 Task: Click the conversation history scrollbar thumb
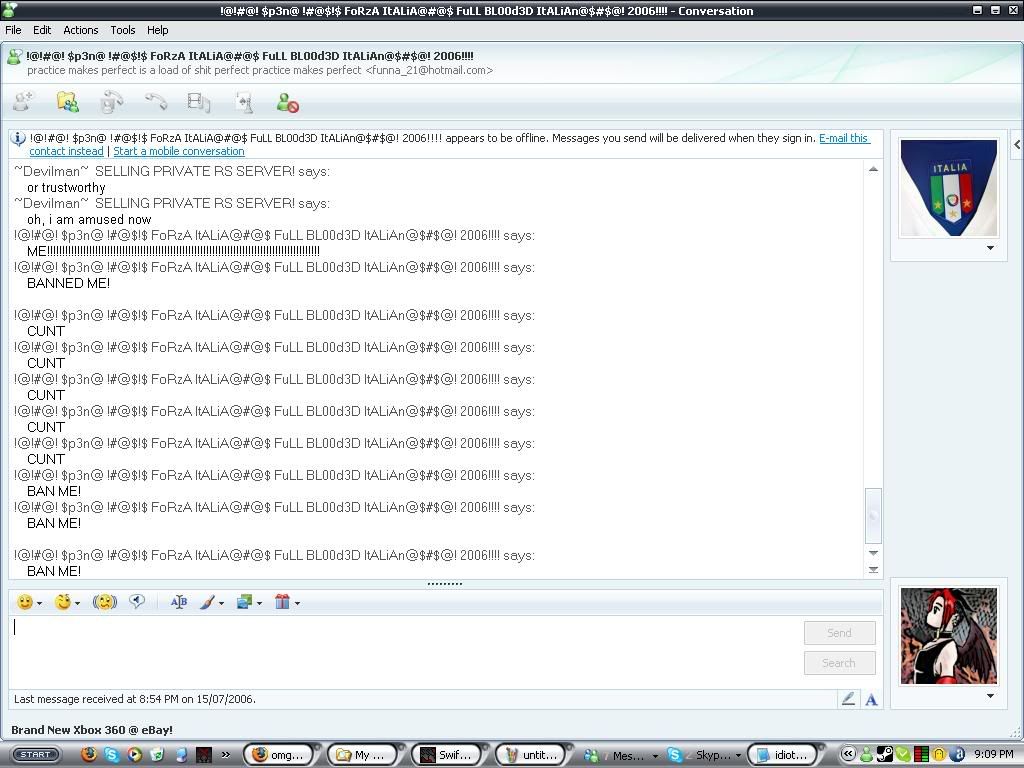(873, 515)
